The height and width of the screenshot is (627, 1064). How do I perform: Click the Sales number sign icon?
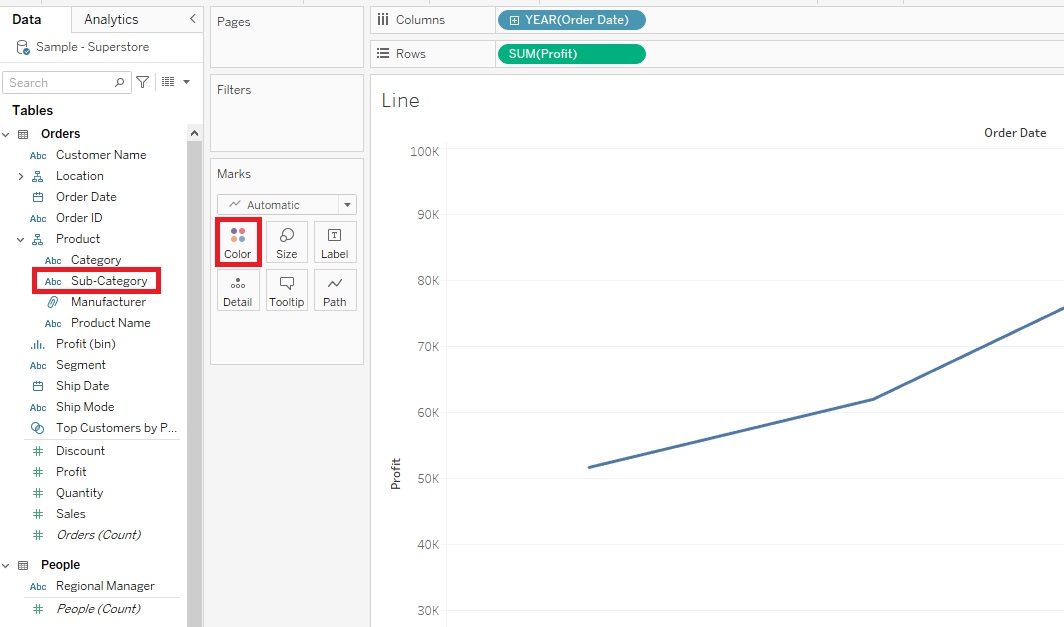(38, 514)
